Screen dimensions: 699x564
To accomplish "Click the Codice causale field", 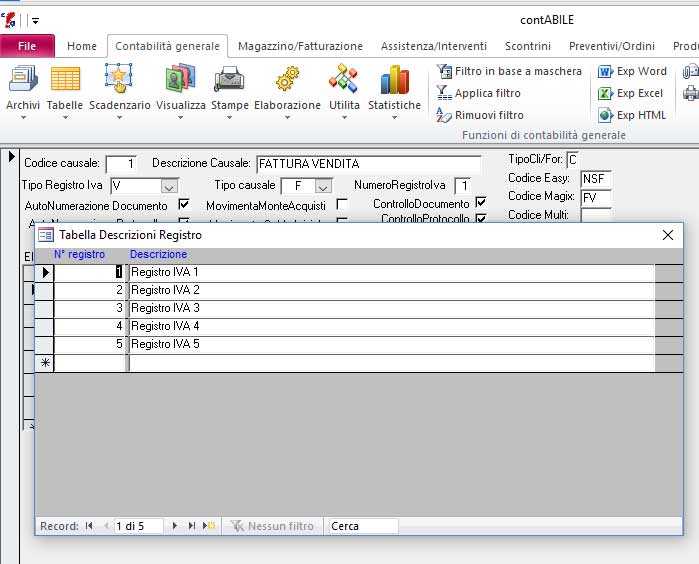I will tap(120, 164).
